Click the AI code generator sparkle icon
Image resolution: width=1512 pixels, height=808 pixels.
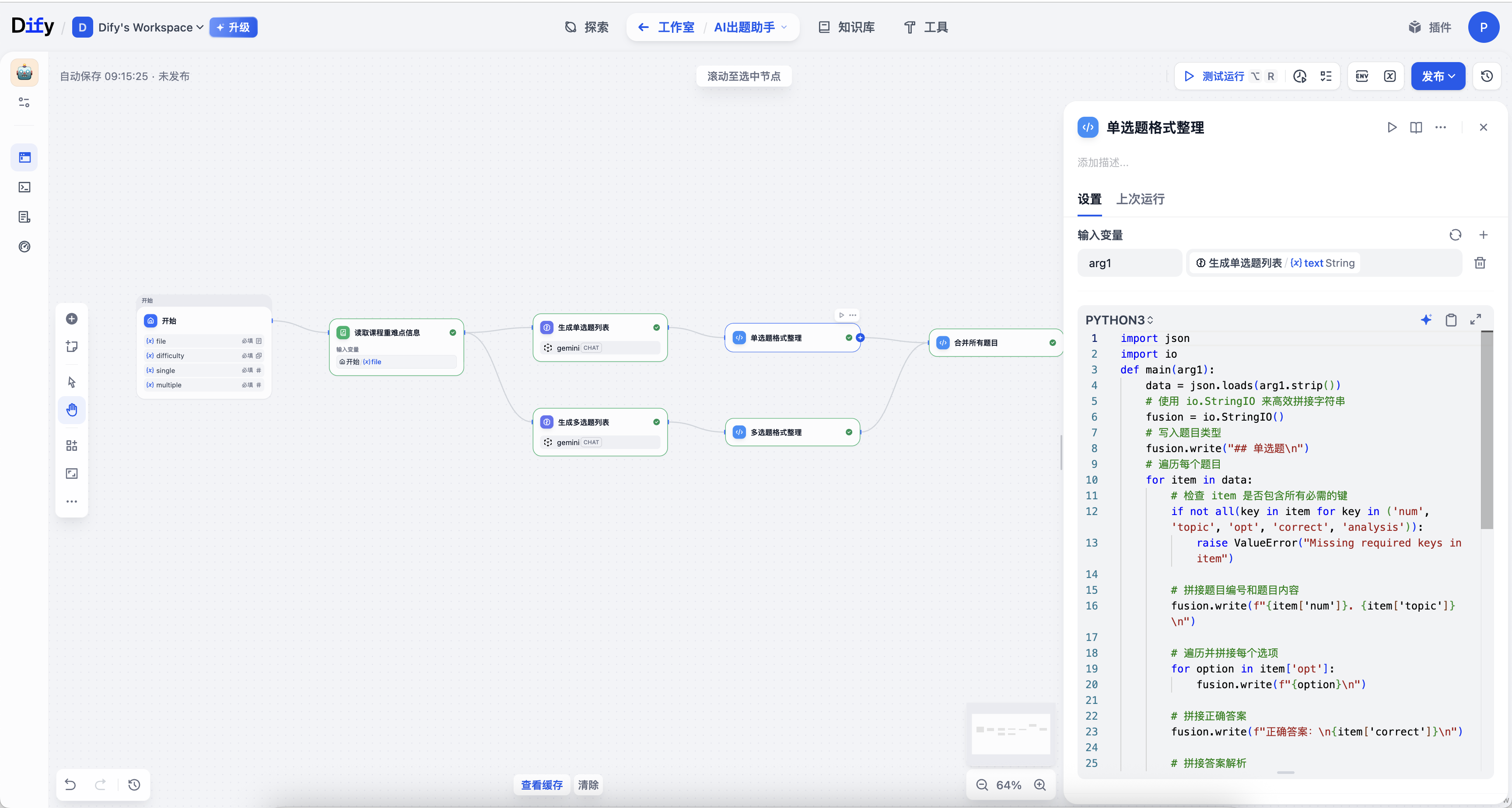(x=1426, y=319)
